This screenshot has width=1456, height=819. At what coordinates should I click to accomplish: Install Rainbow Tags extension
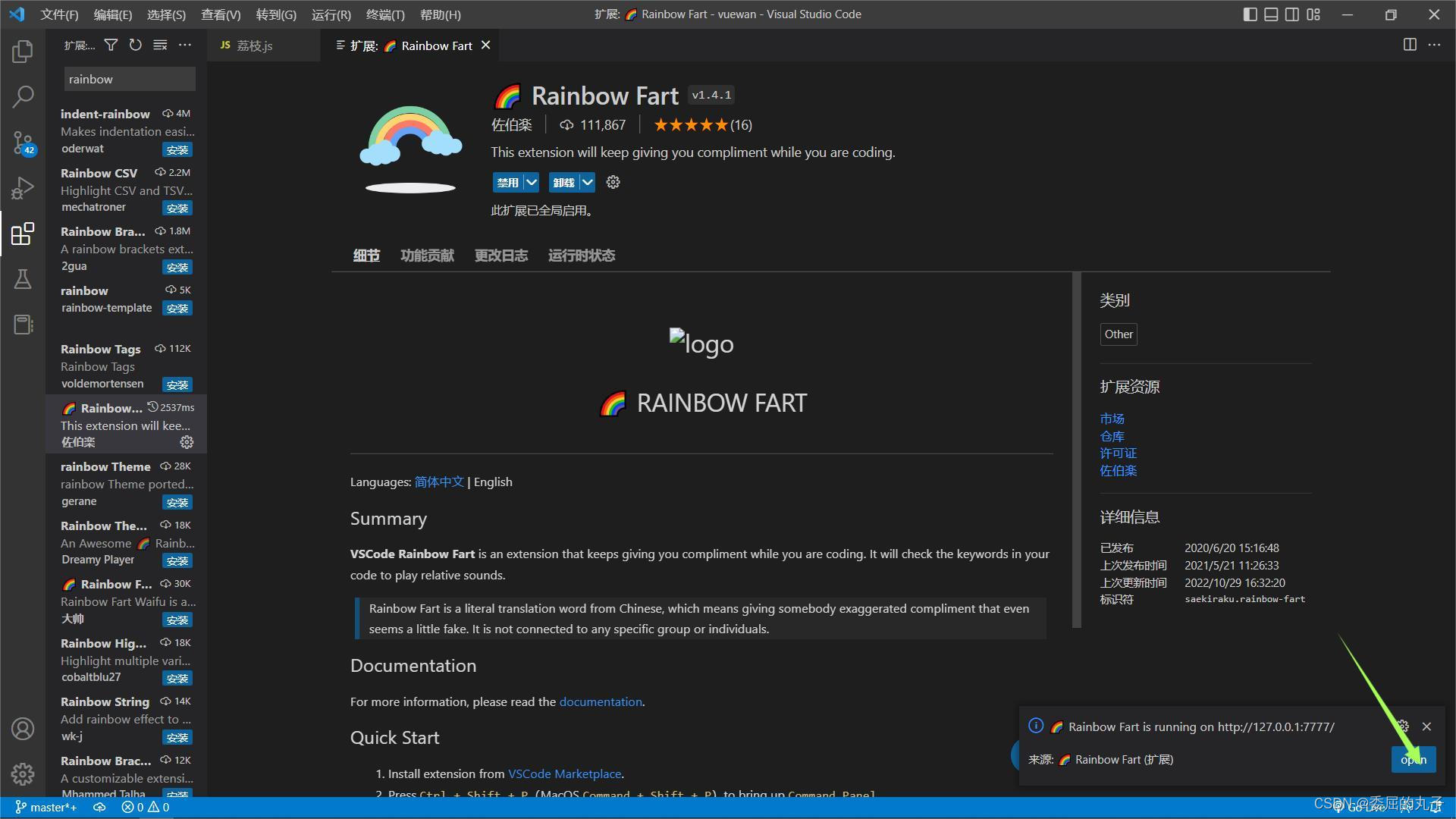tap(177, 384)
